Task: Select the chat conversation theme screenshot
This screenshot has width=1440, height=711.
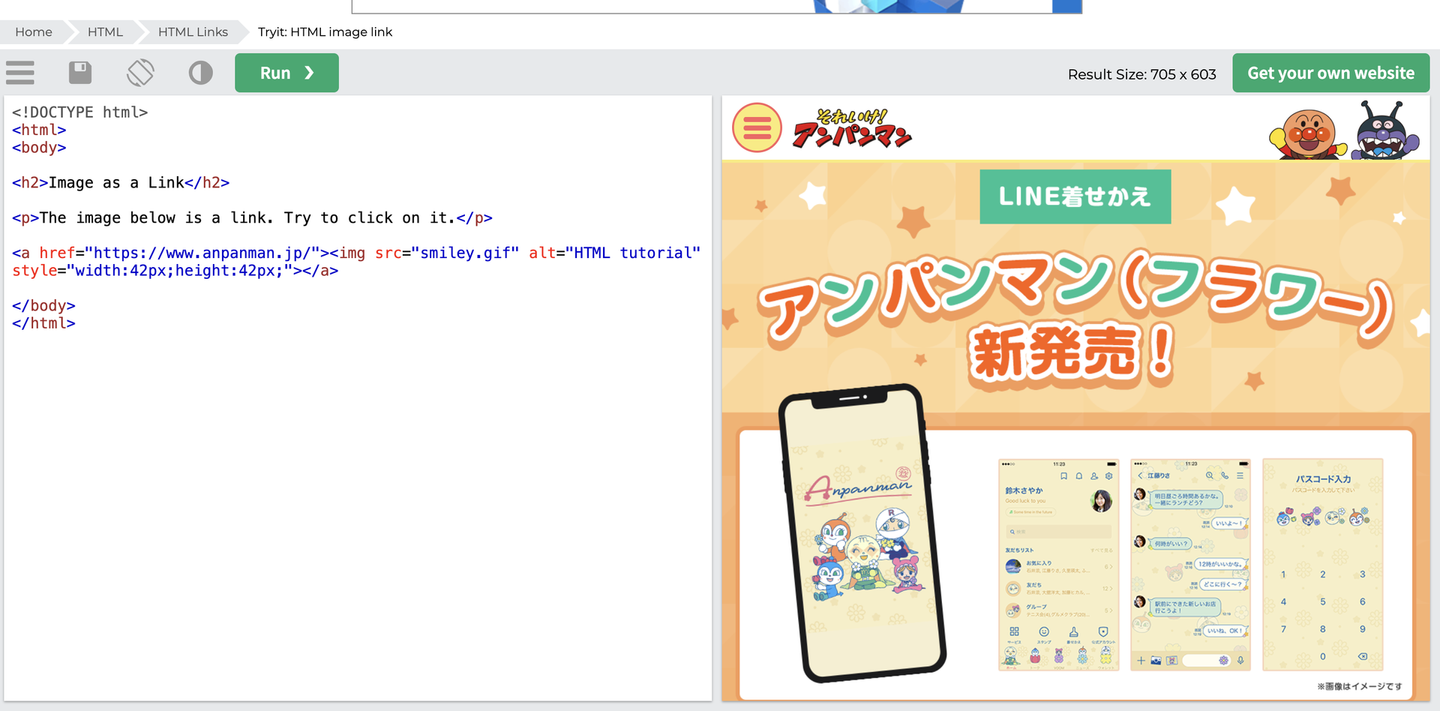Action: (x=1190, y=564)
